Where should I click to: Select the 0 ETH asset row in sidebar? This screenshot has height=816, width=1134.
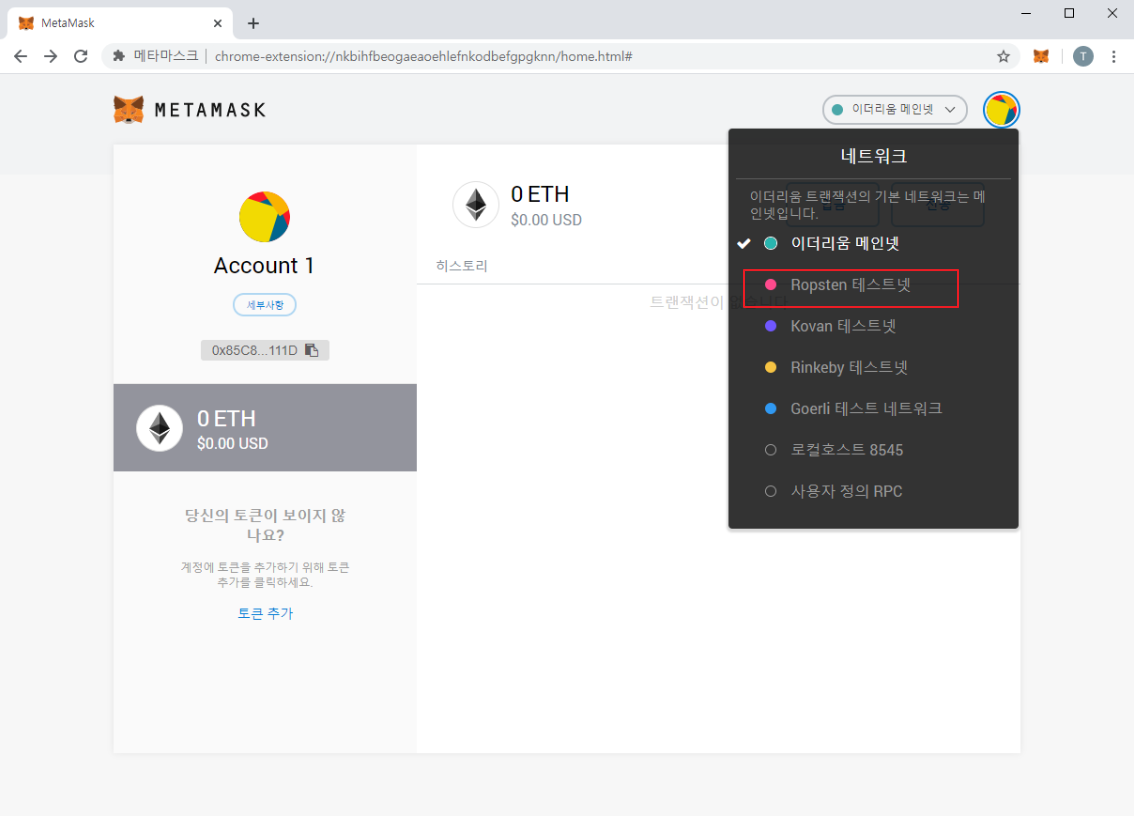[265, 428]
